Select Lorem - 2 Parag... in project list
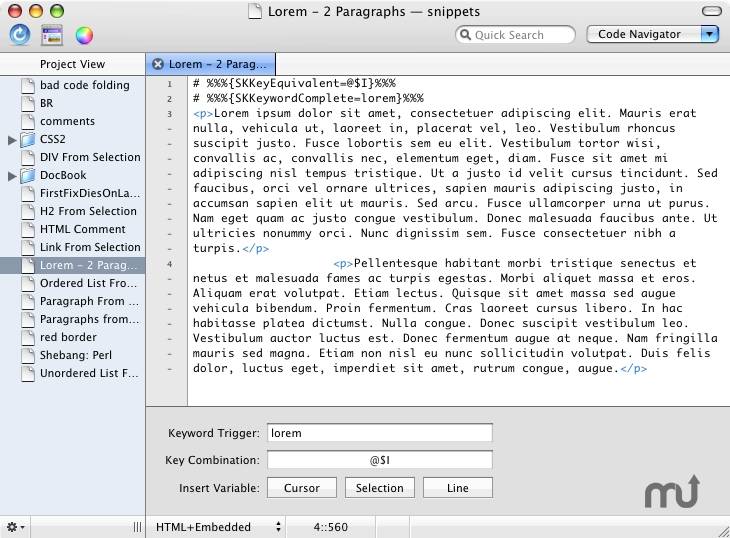This screenshot has width=730, height=538. [x=73, y=265]
